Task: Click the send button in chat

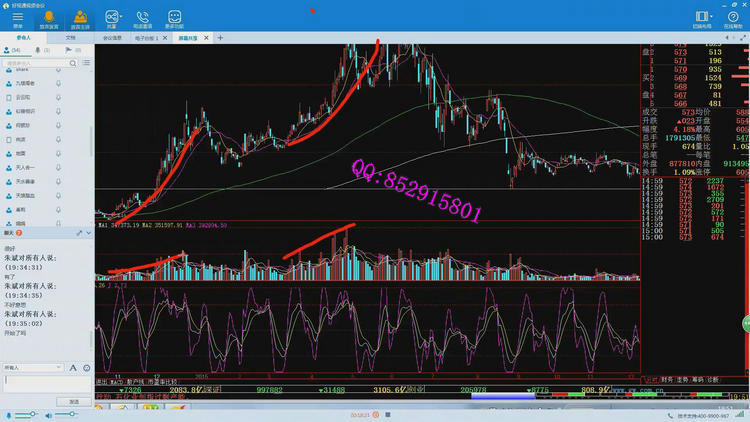Action: (x=73, y=401)
